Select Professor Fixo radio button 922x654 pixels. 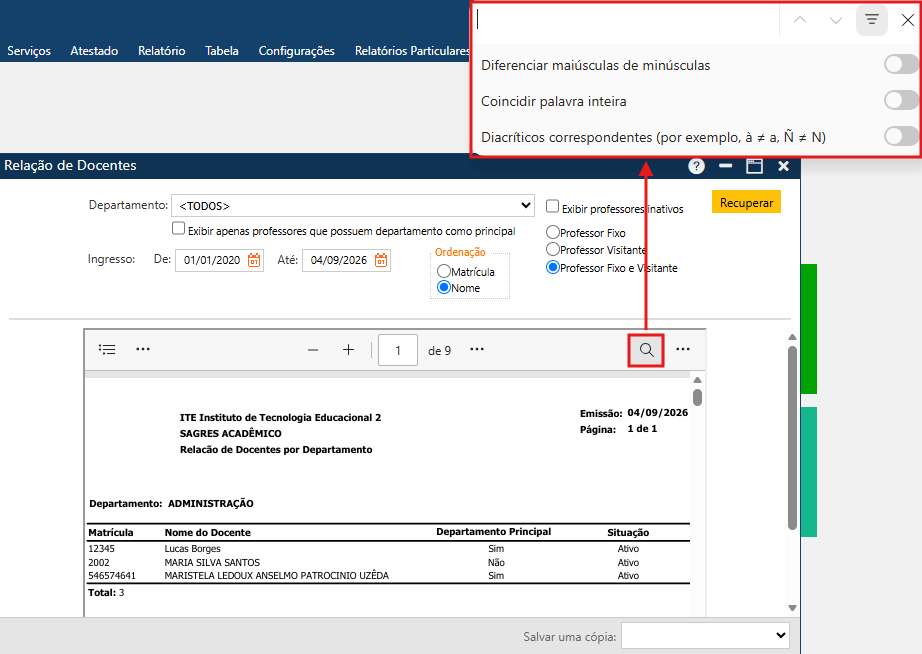553,232
